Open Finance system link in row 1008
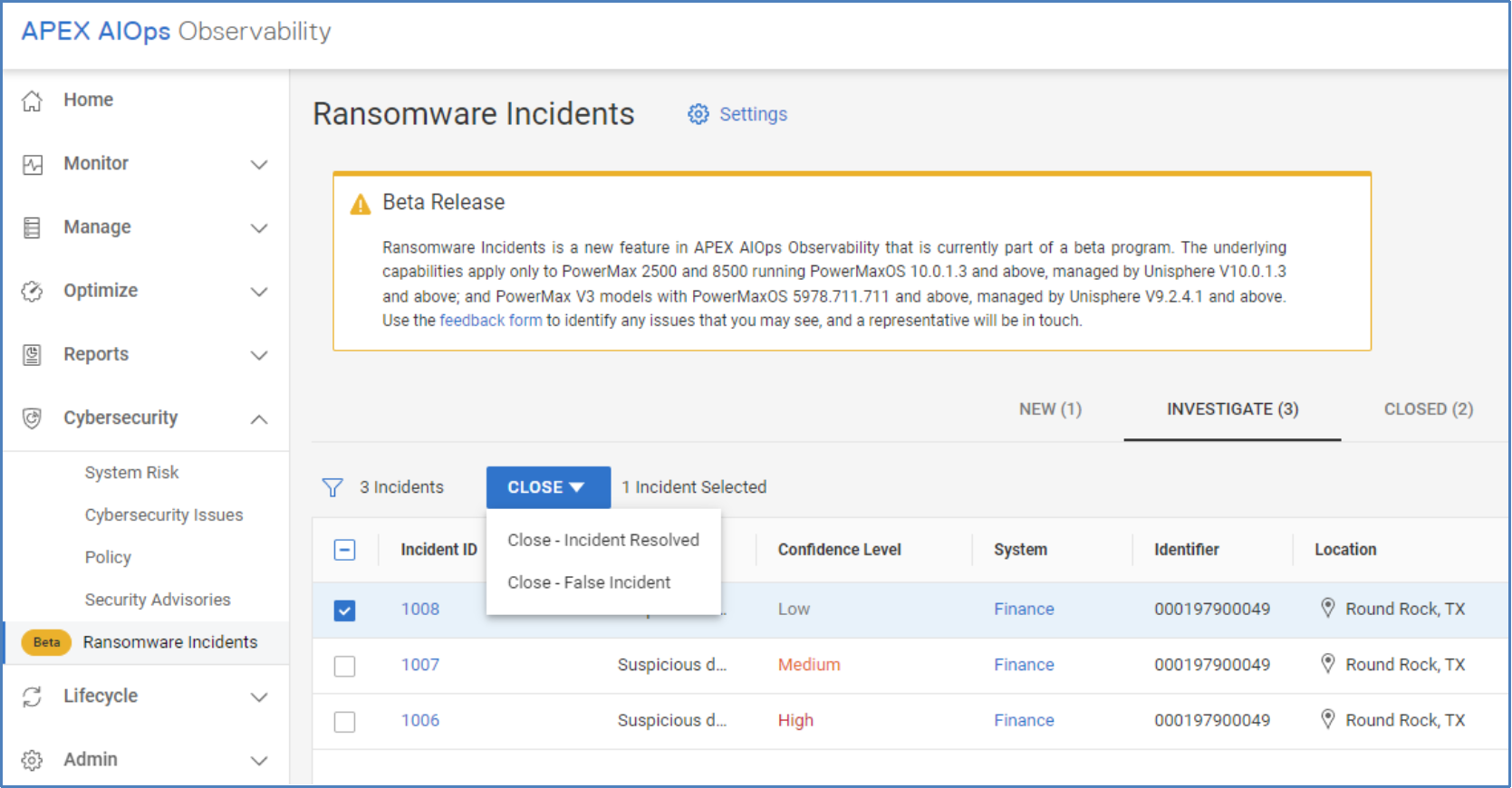 (1024, 609)
